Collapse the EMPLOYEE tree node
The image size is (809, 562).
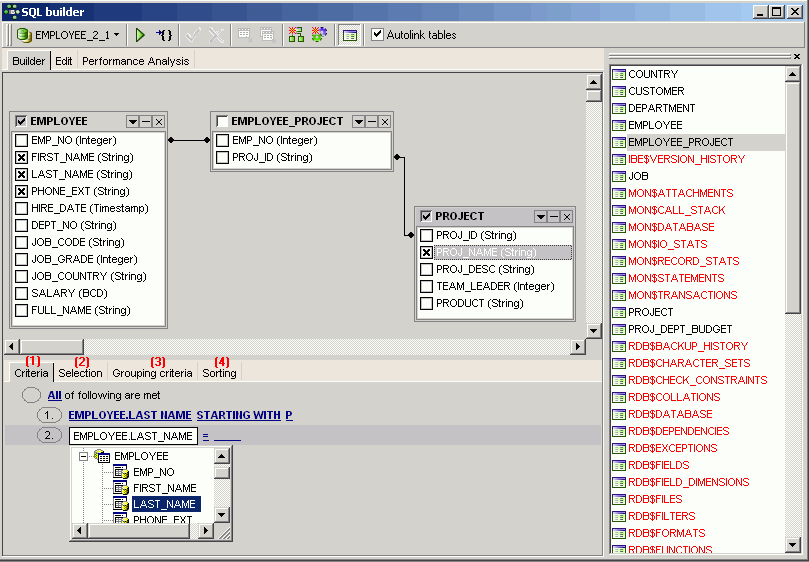[84, 456]
